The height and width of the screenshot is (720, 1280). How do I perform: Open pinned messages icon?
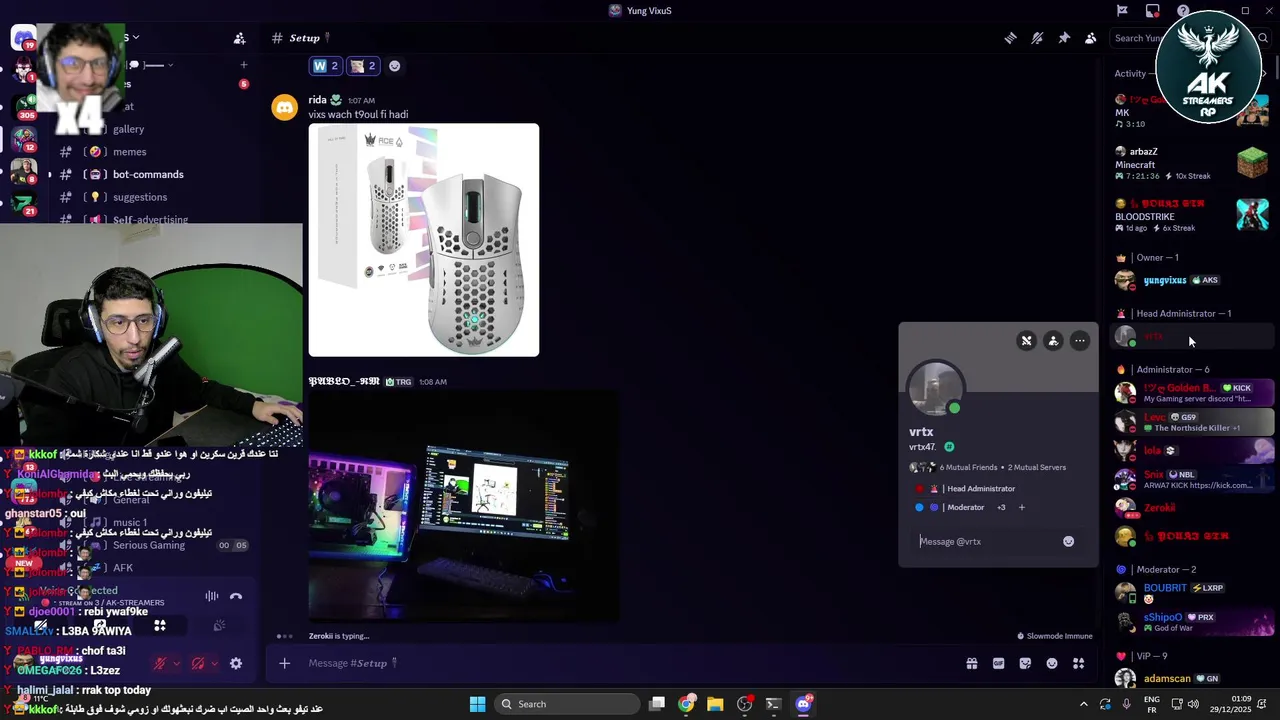(1064, 38)
